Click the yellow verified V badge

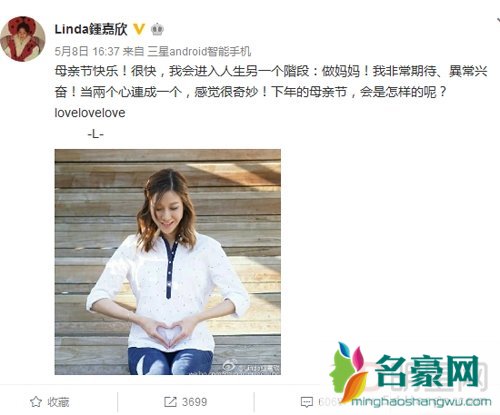click(x=139, y=29)
